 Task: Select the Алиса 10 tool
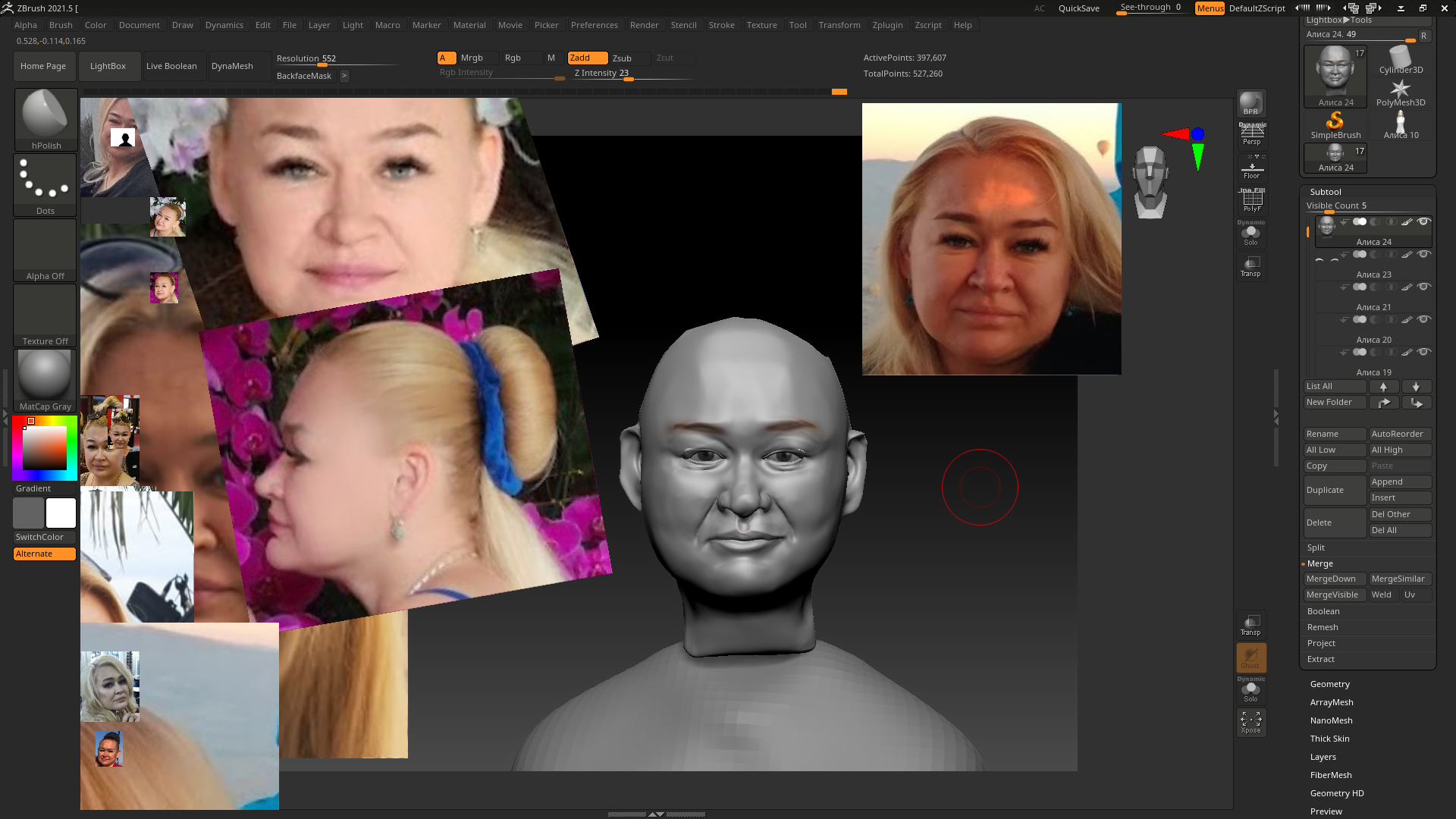pos(1401,125)
